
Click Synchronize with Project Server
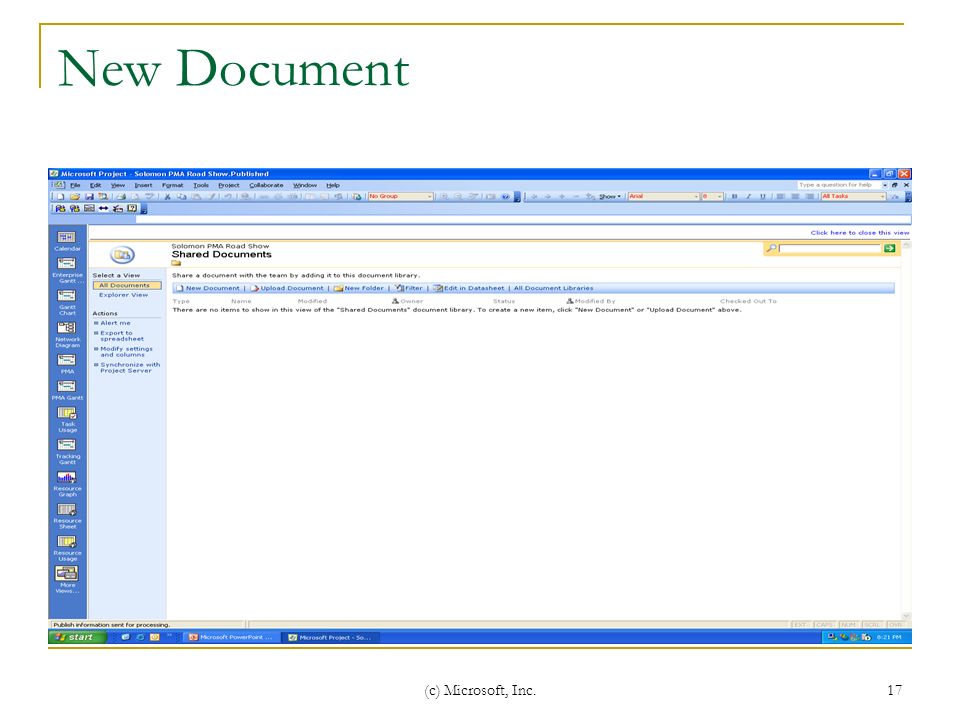tap(130, 368)
